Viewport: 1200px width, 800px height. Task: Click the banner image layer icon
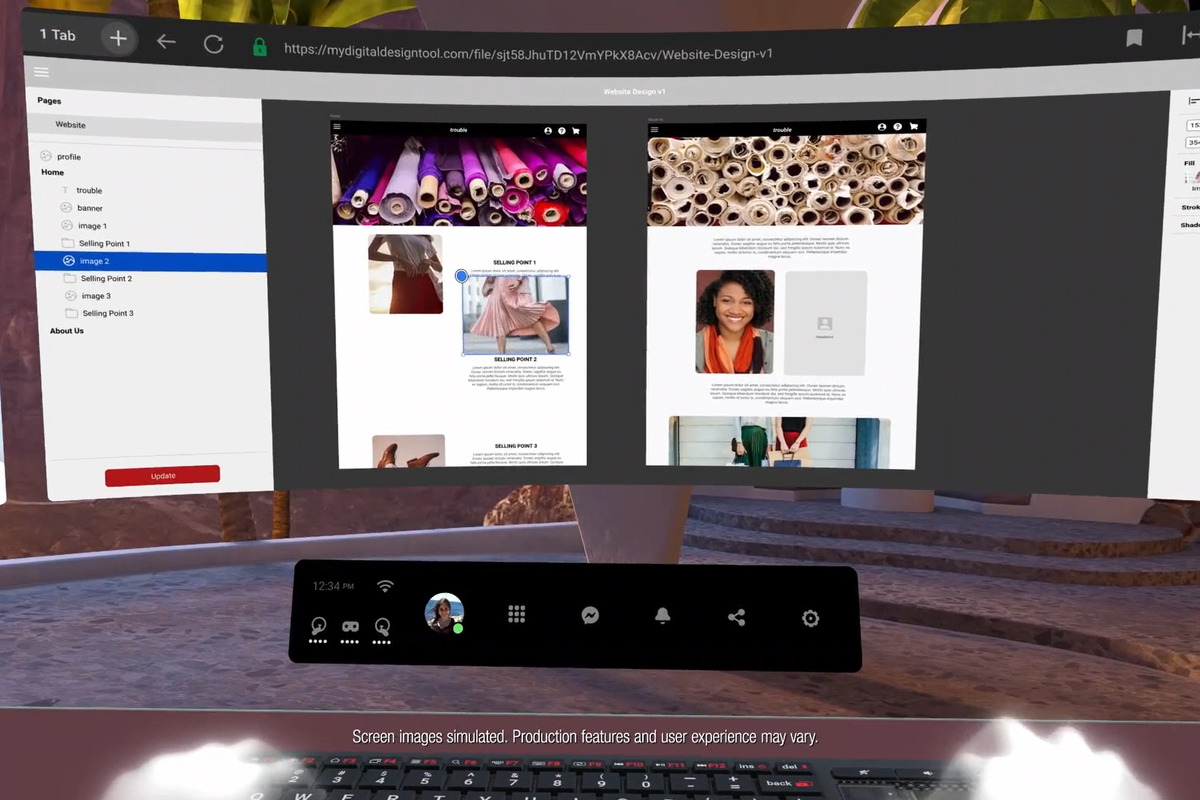pyautogui.click(x=66, y=208)
